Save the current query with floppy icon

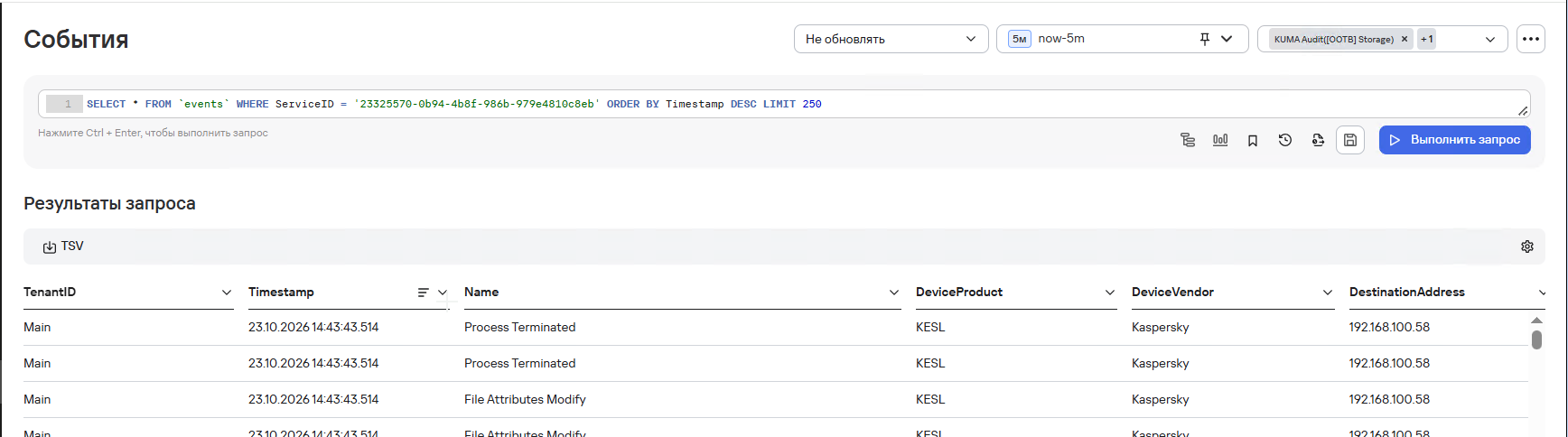[x=1350, y=140]
